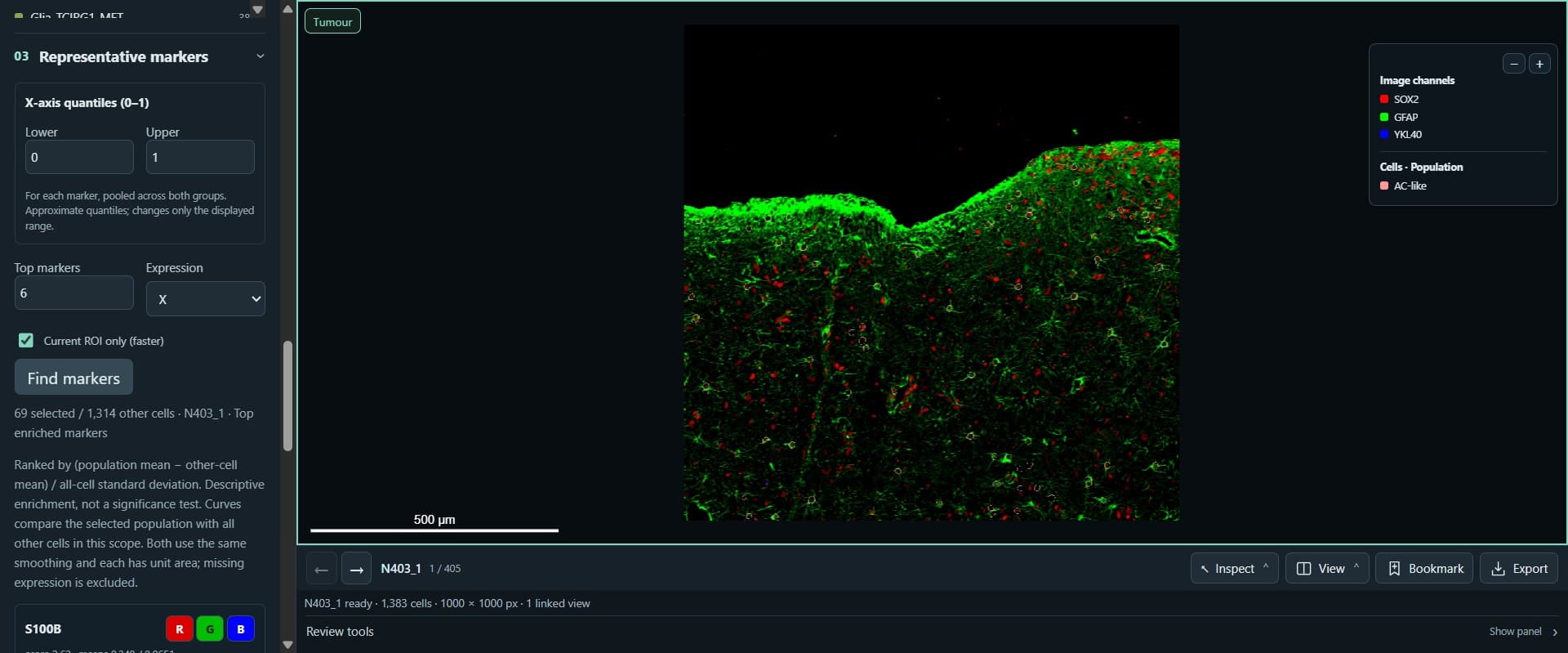The width and height of the screenshot is (1568, 653).
Task: Zoom out with the minus button
Action: [x=1514, y=64]
